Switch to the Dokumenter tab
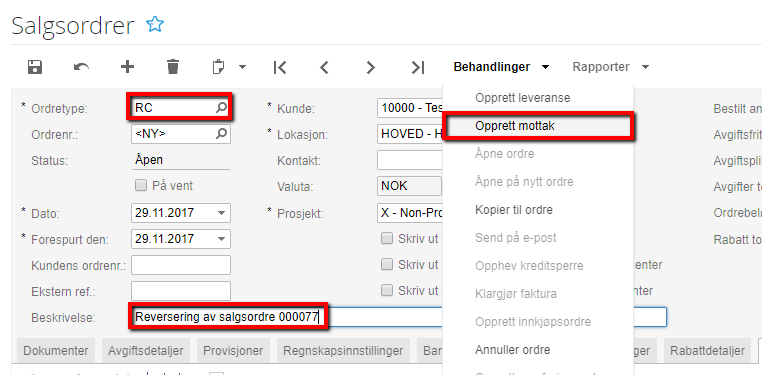Screen dimensions: 762x375 pyautogui.click(x=56, y=351)
